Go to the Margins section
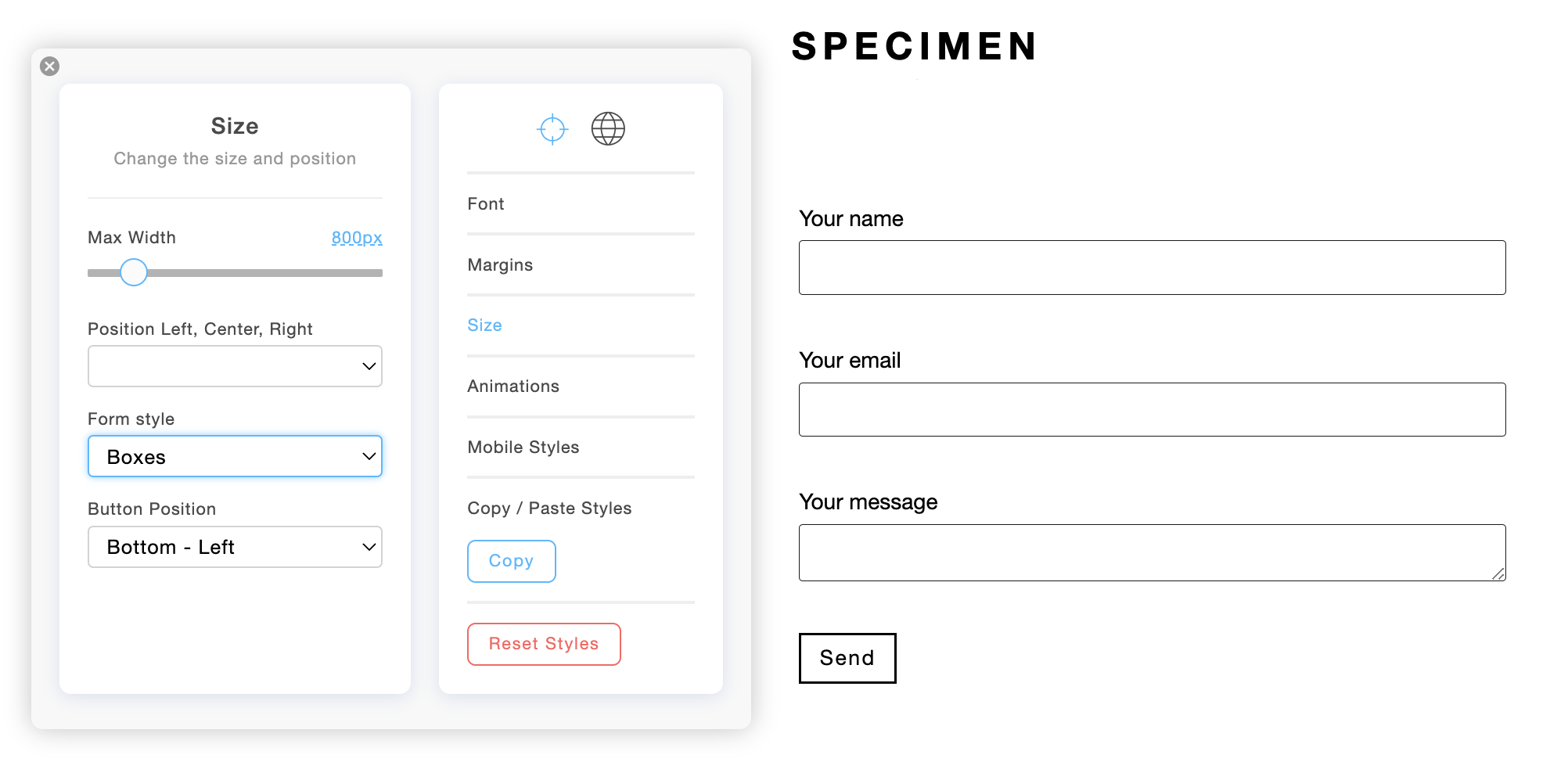This screenshot has height=762, width=1568. [x=500, y=265]
